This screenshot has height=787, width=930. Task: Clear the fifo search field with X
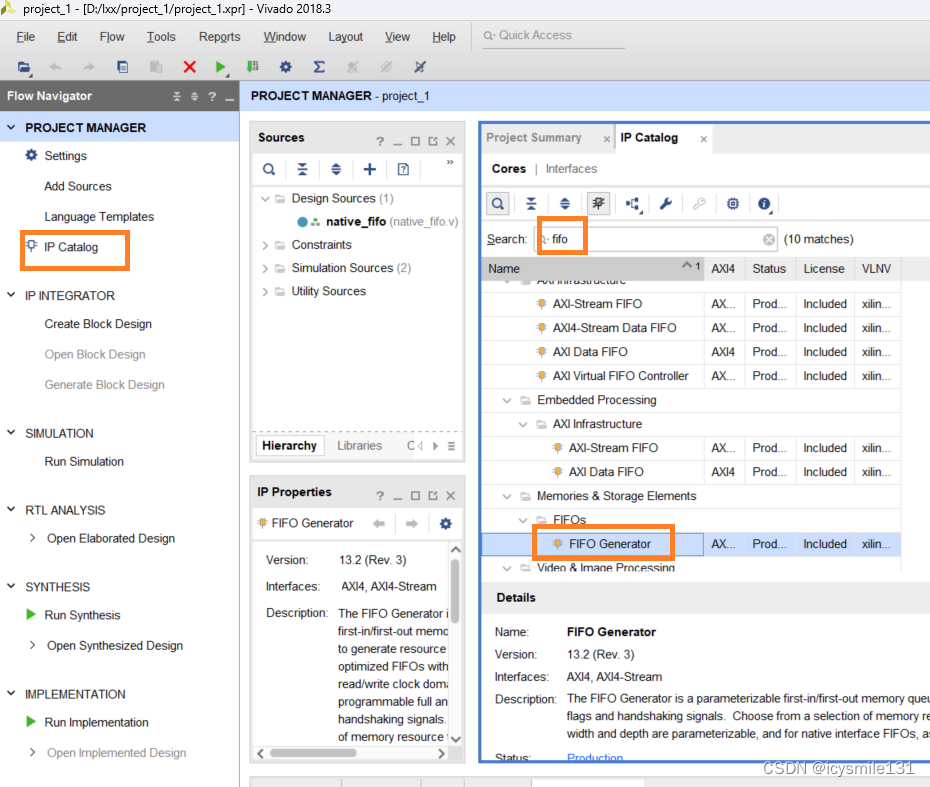[769, 240]
